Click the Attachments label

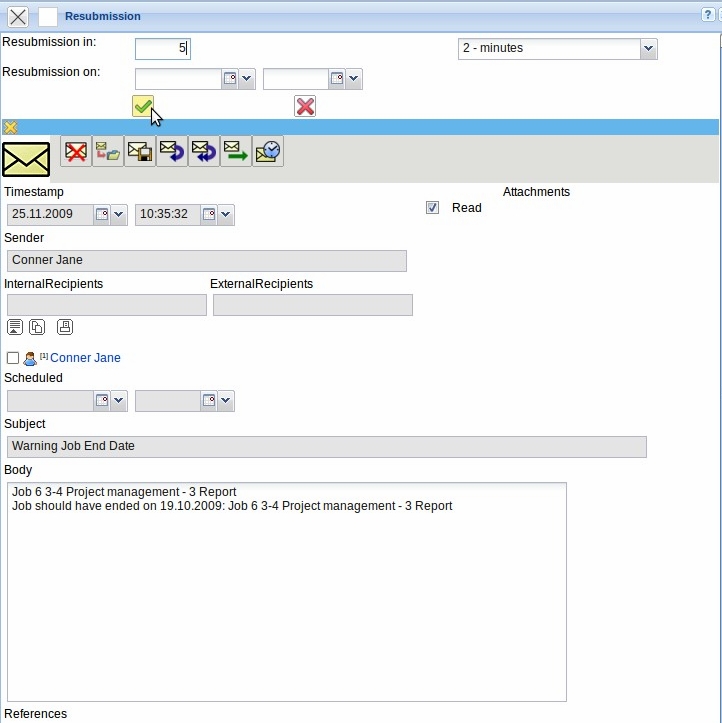(x=536, y=192)
